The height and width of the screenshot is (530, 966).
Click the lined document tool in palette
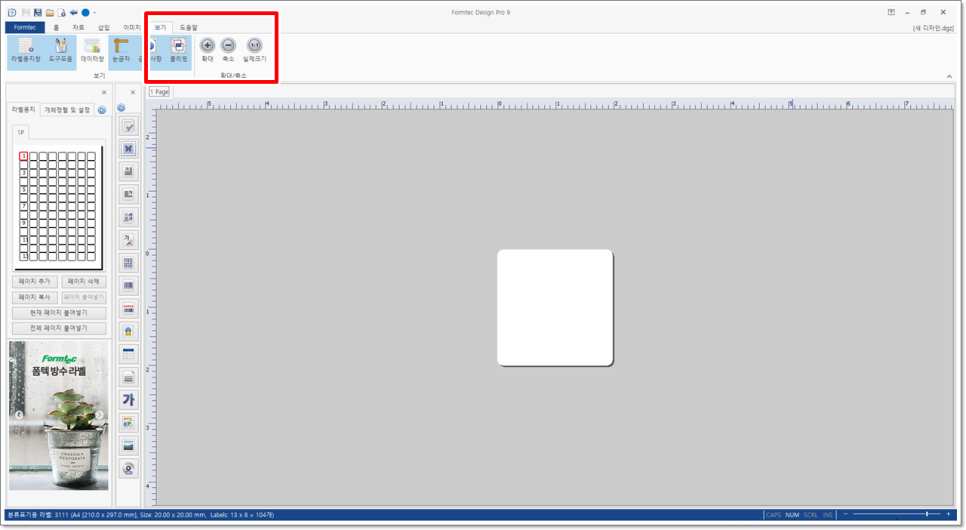click(x=128, y=377)
